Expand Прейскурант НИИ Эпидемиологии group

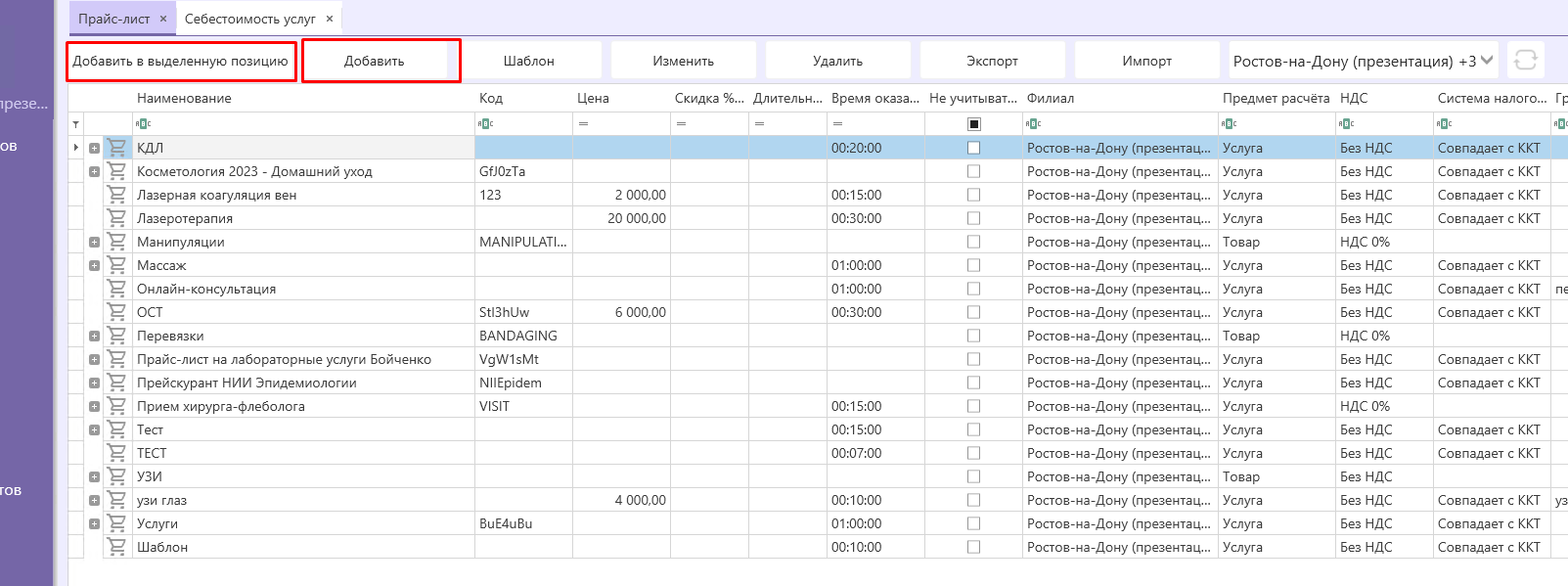click(94, 383)
